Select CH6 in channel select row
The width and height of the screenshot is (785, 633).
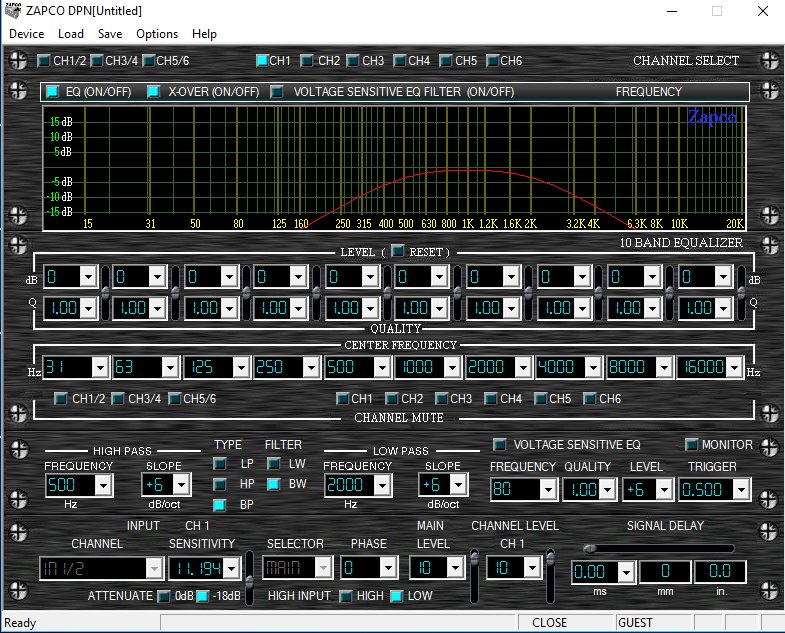tap(492, 61)
